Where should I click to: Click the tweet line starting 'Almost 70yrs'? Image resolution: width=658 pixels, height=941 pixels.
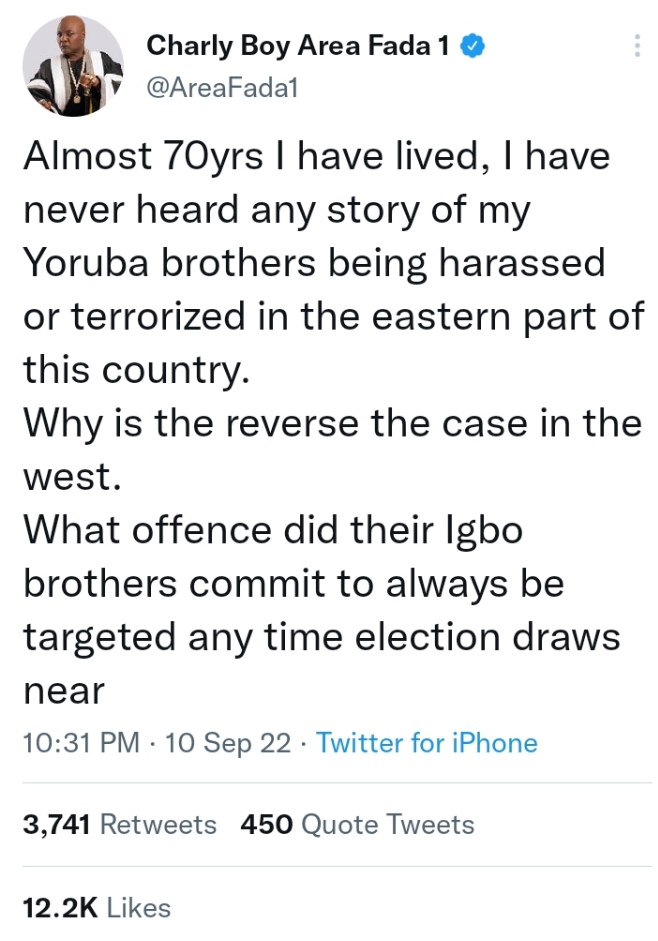(315, 157)
